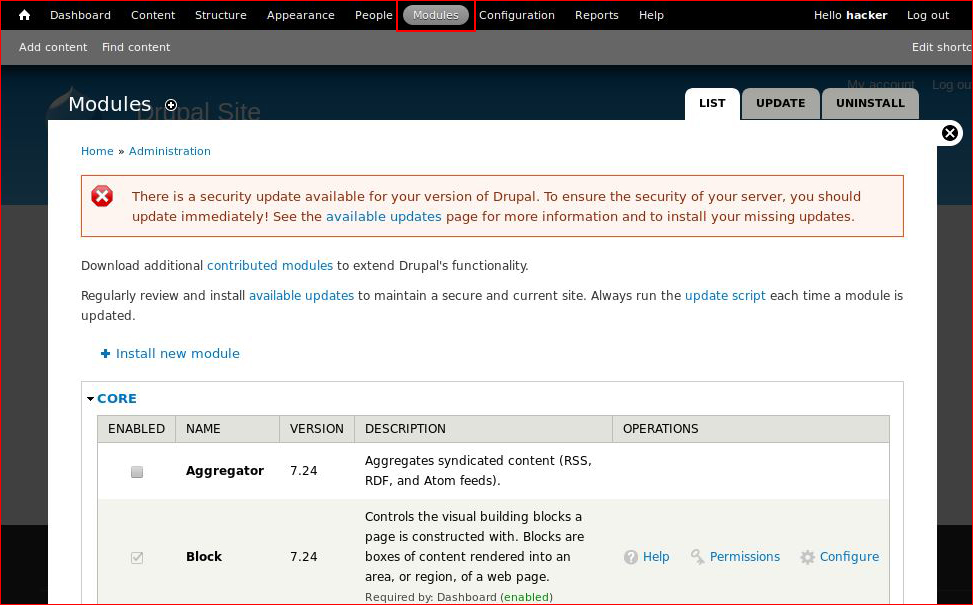The height and width of the screenshot is (605, 973).
Task: Click the red error icon in warning message
Action: 102,197
